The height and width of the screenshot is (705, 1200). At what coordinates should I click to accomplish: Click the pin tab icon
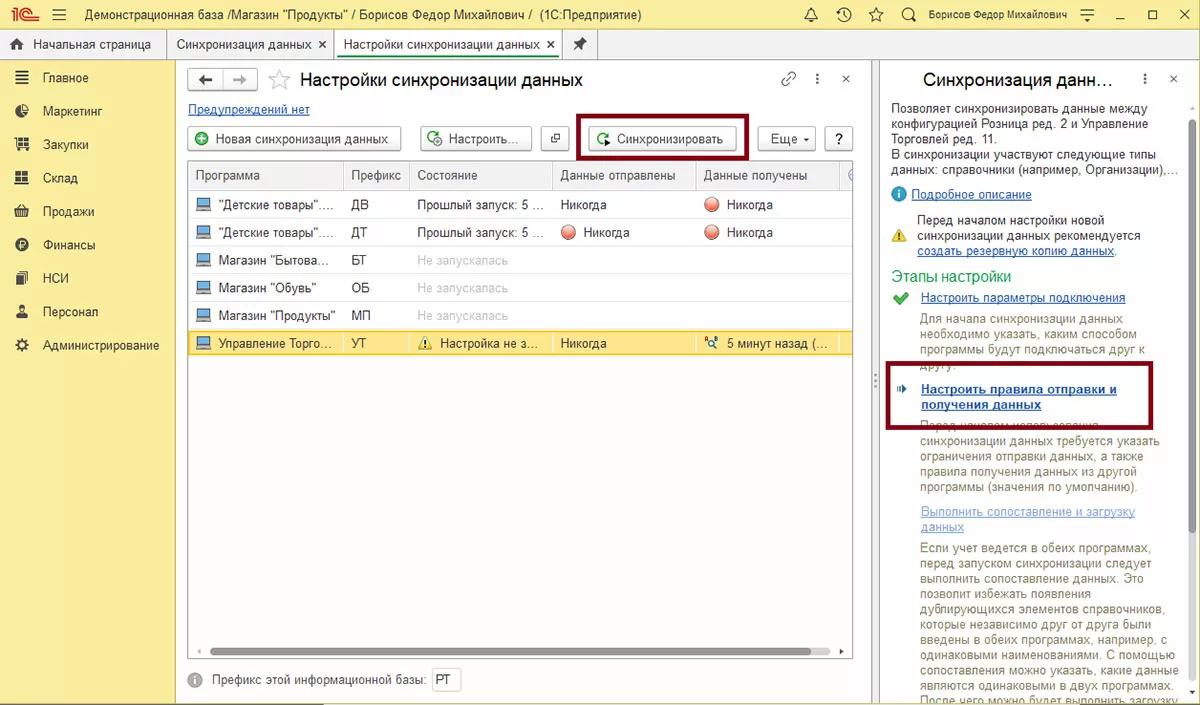578,45
